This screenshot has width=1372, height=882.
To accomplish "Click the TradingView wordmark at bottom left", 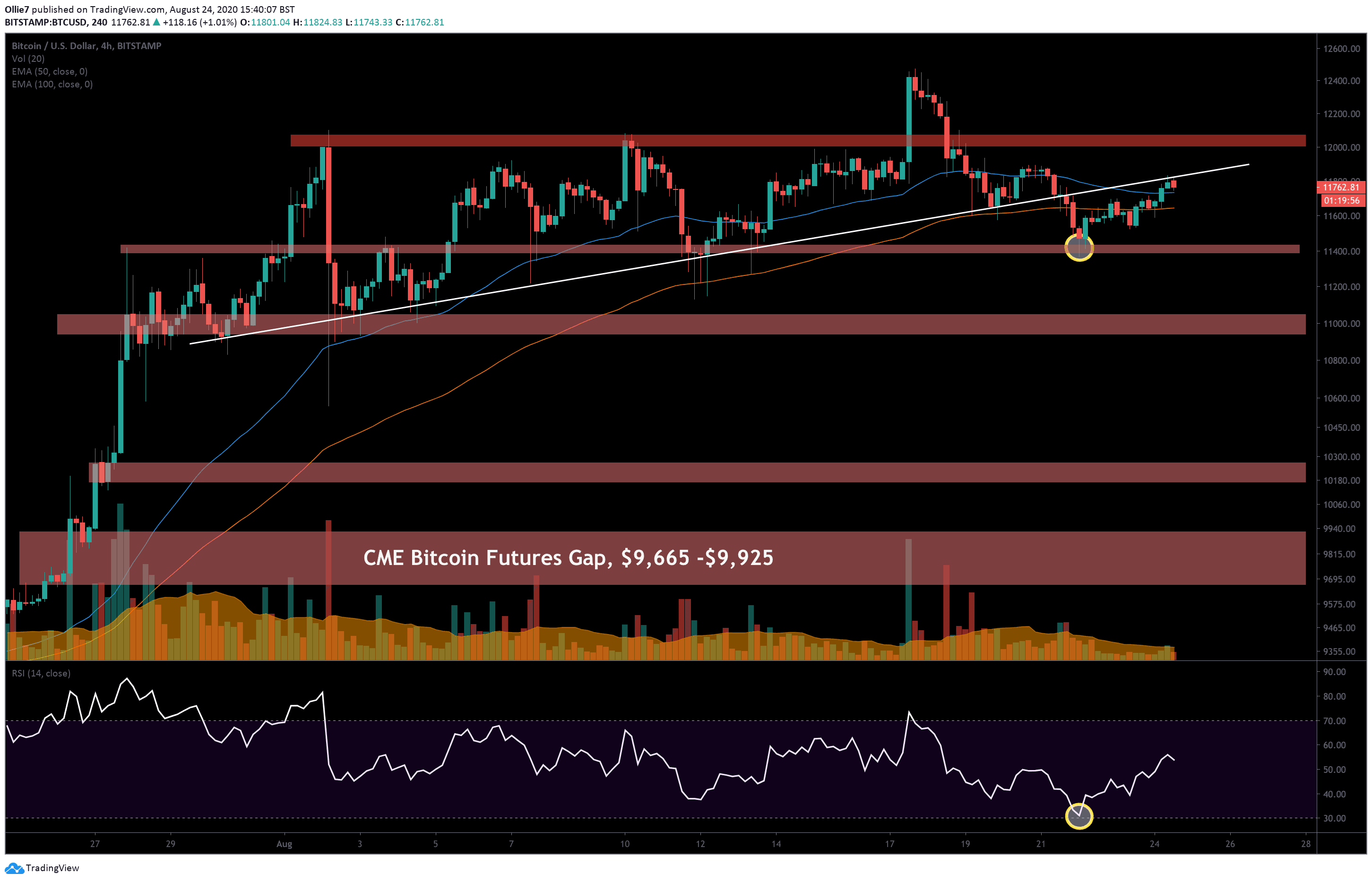I will click(x=53, y=868).
